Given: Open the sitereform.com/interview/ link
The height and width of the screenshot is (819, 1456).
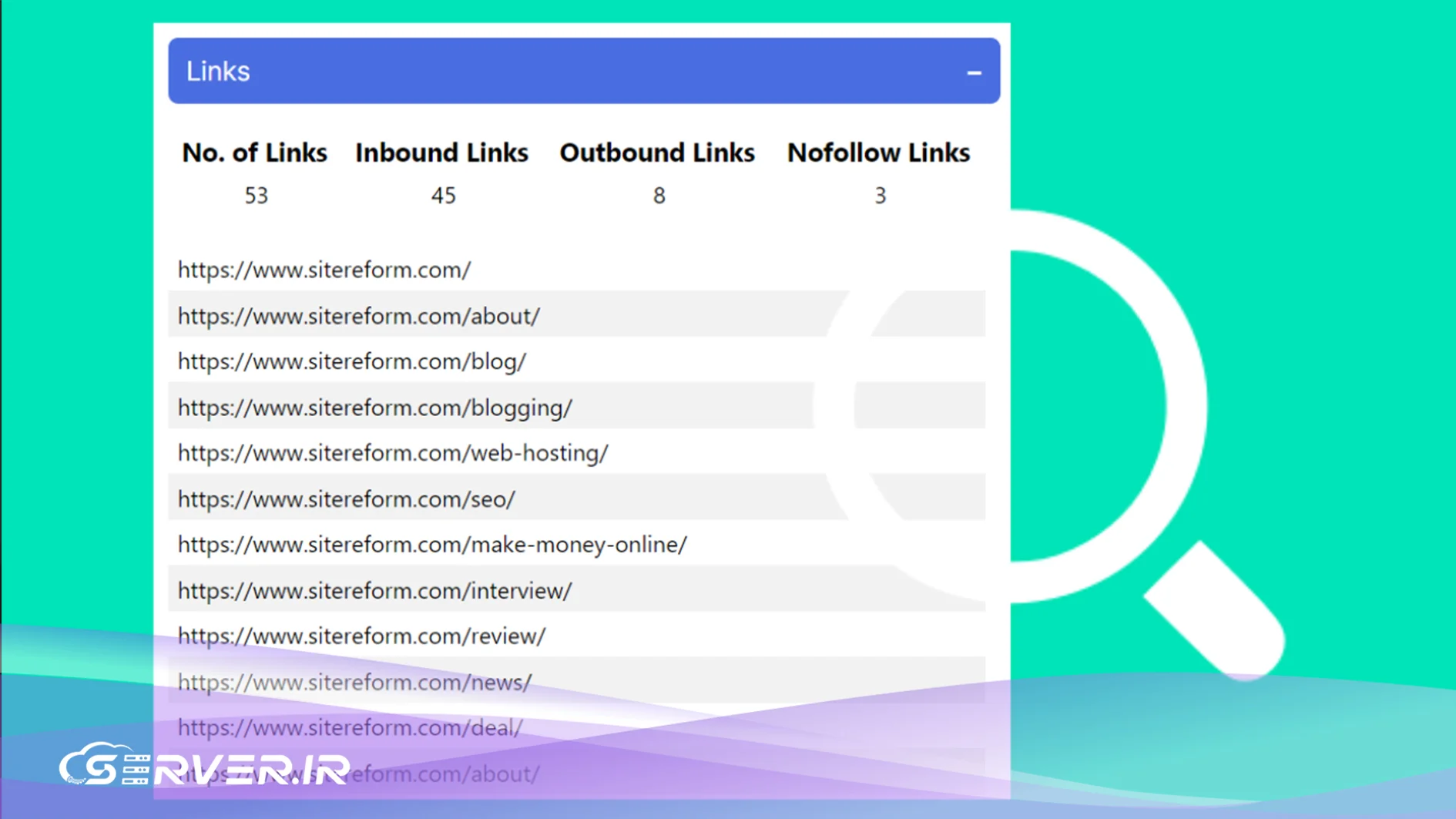Looking at the screenshot, I should [x=374, y=591].
